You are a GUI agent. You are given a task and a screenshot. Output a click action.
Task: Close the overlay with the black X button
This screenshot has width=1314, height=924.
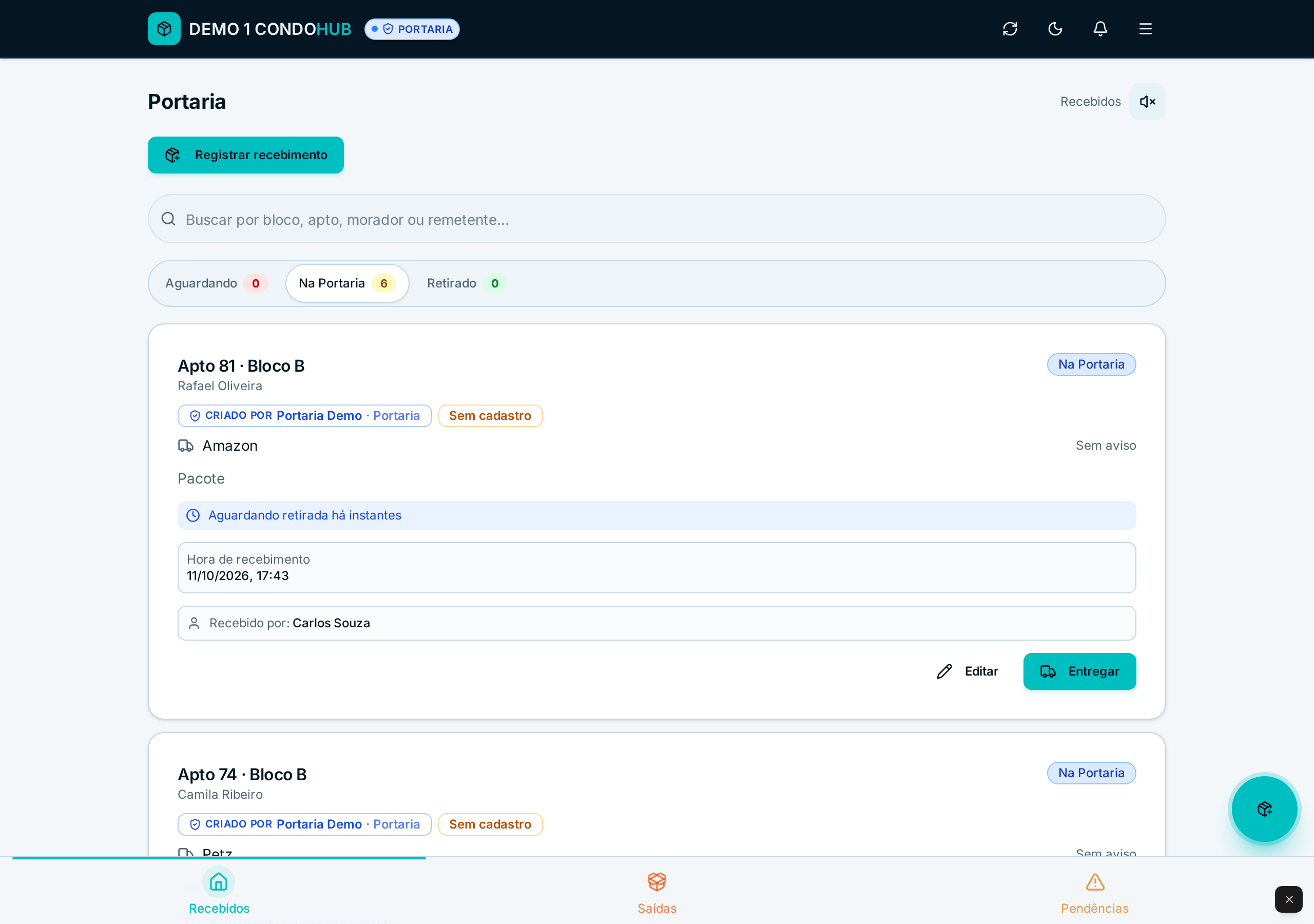point(1288,899)
